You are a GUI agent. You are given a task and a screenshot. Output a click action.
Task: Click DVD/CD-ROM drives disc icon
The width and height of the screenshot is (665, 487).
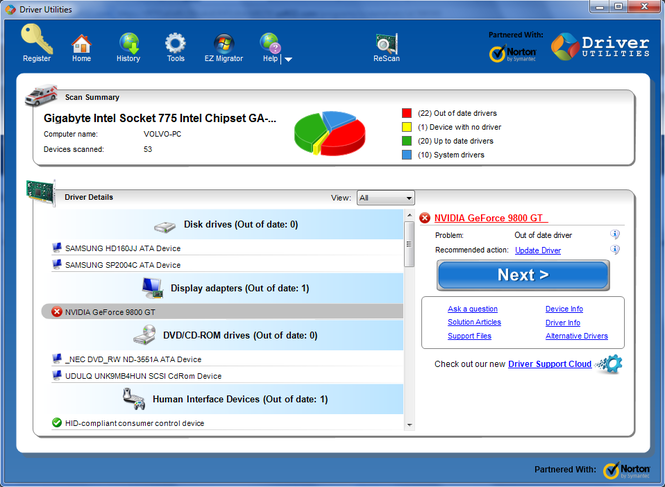(145, 335)
